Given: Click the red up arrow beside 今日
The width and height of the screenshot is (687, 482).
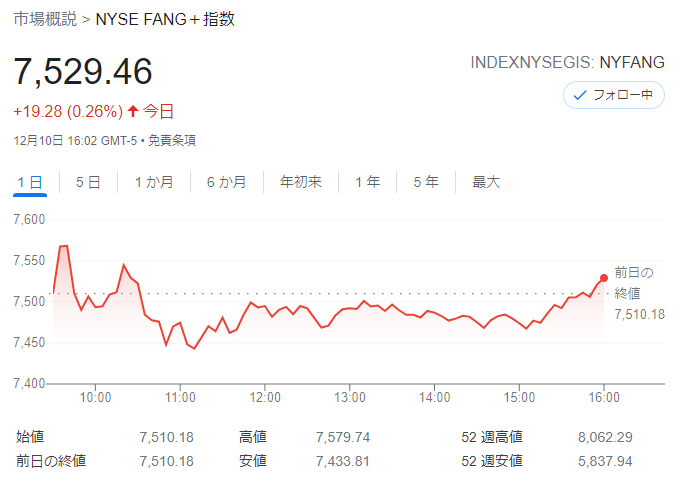Looking at the screenshot, I should (133, 111).
